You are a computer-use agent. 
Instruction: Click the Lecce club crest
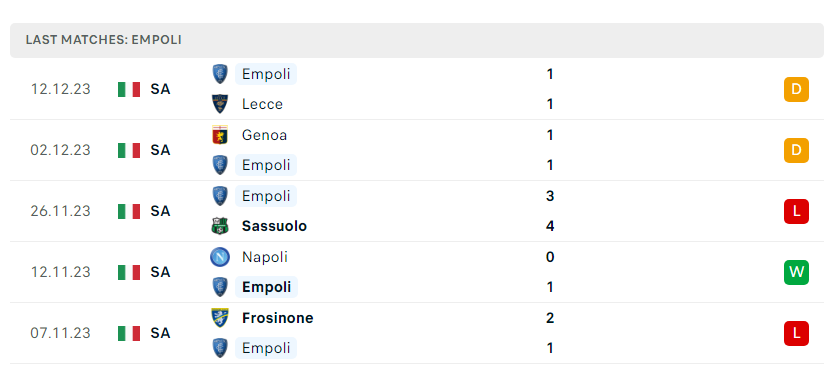220,104
